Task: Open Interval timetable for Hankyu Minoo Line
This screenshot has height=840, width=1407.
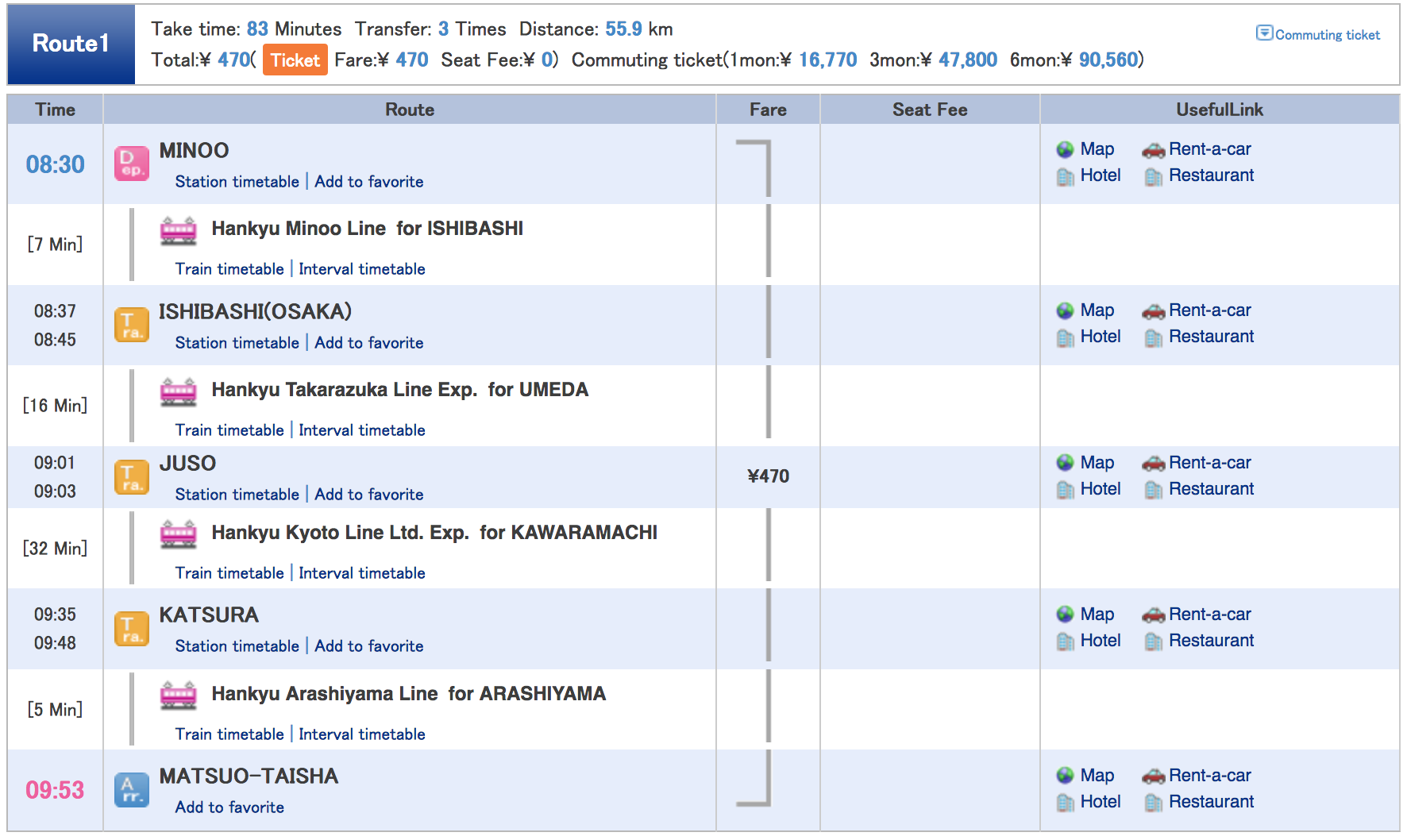Action: click(362, 269)
